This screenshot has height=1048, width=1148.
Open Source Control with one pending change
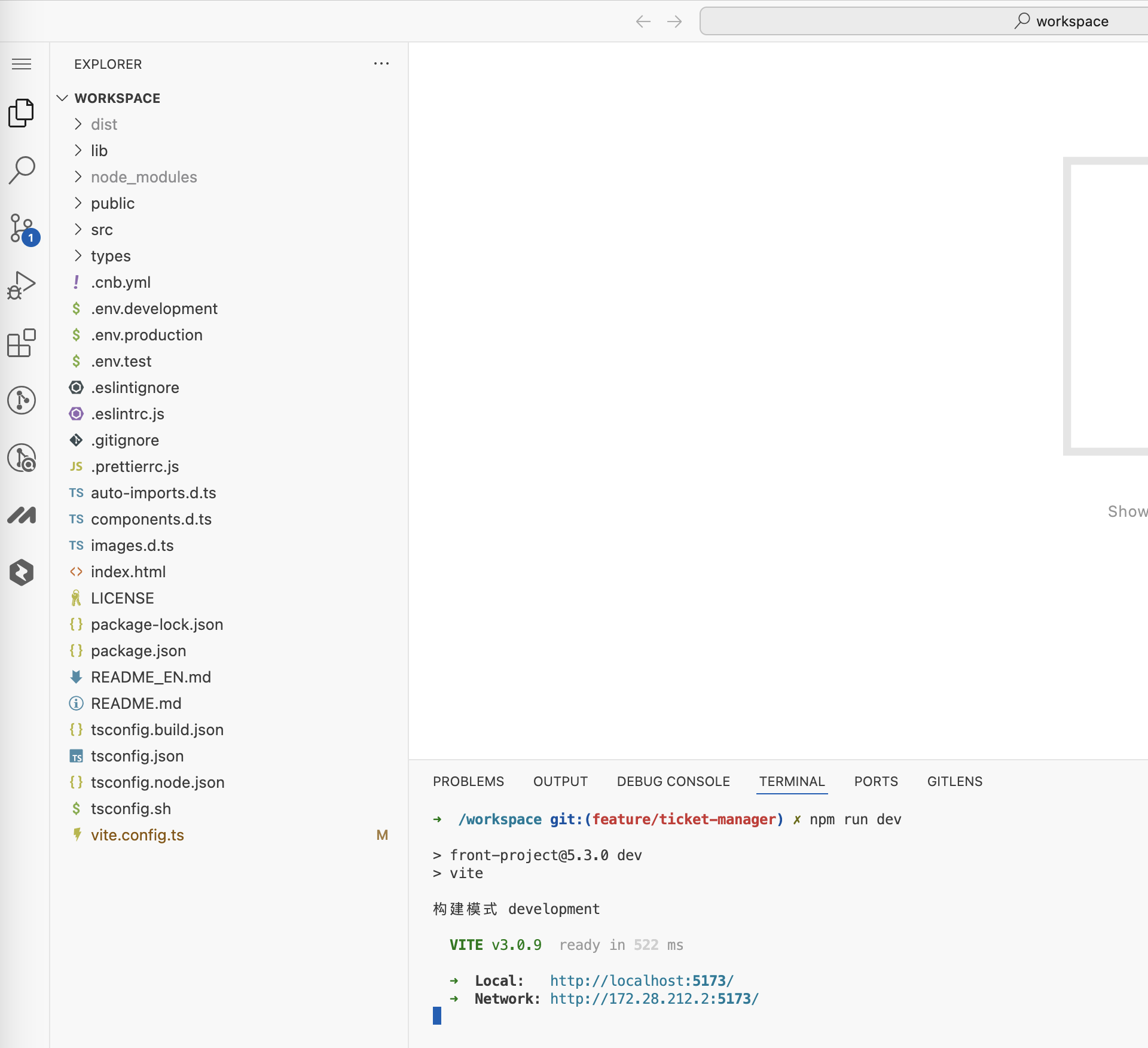pyautogui.click(x=22, y=229)
